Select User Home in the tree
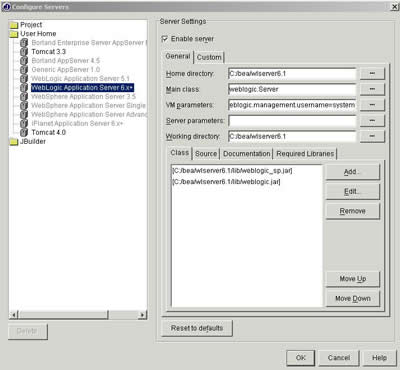This screenshot has height=370, width=400. click(x=38, y=34)
